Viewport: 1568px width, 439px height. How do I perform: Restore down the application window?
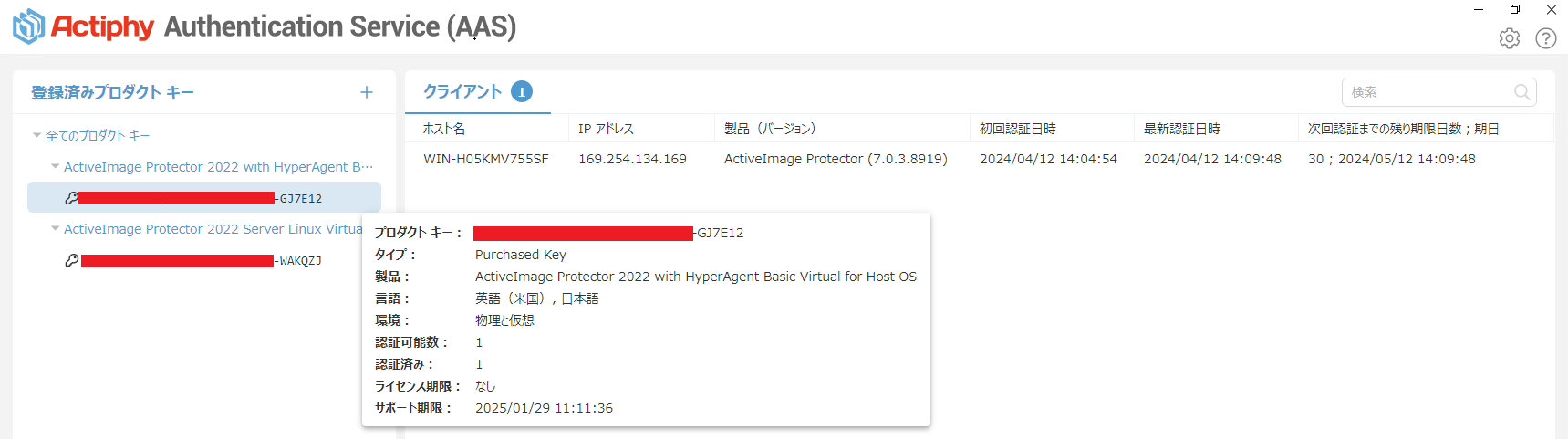(x=1515, y=9)
